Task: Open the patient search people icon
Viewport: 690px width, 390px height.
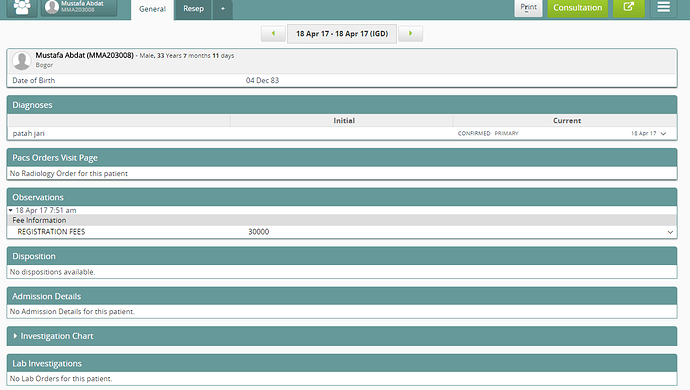Action: pos(22,7)
